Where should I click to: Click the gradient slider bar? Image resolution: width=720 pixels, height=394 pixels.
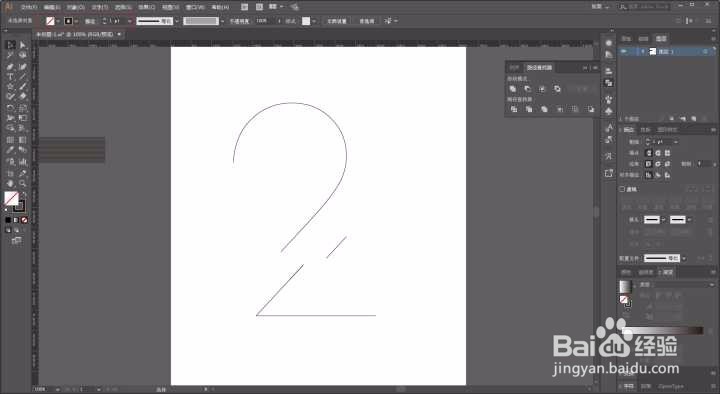tap(663, 330)
